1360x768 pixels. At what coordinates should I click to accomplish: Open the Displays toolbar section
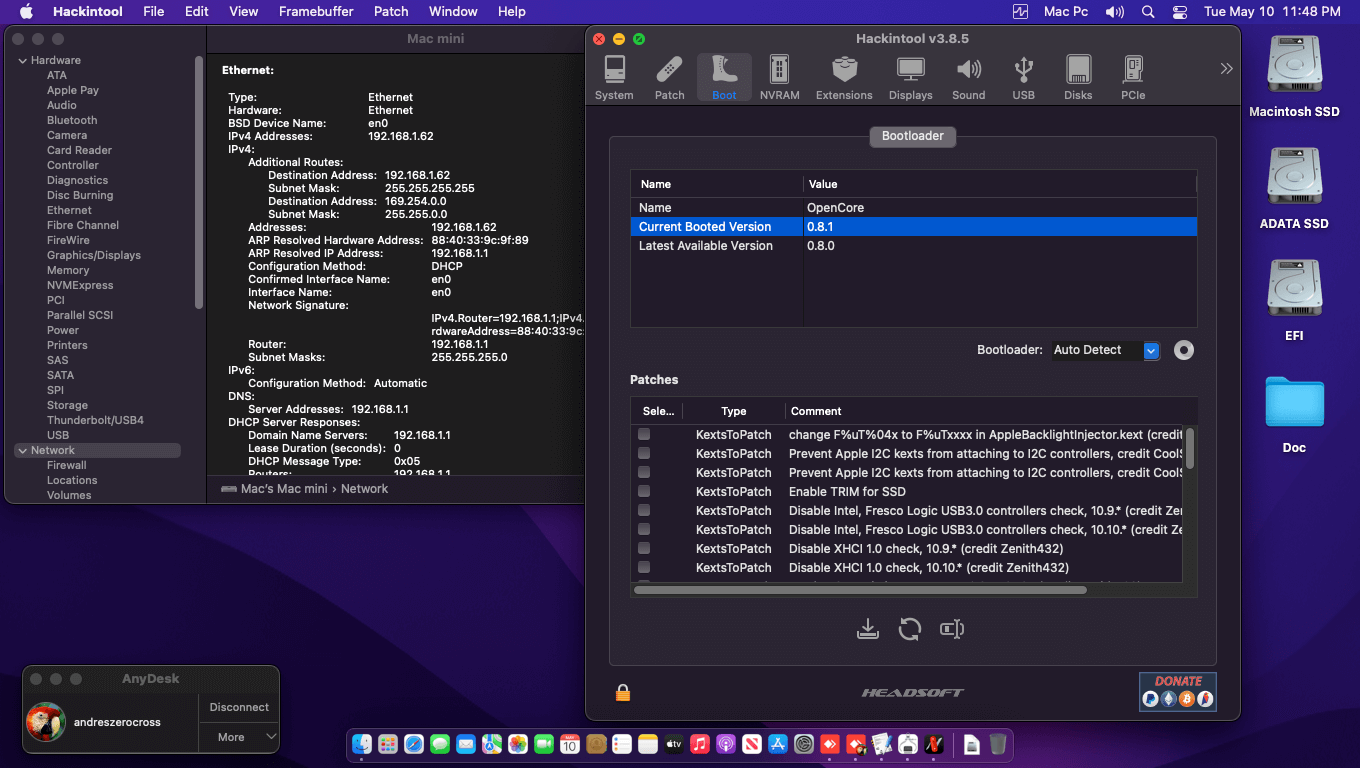[x=910, y=78]
